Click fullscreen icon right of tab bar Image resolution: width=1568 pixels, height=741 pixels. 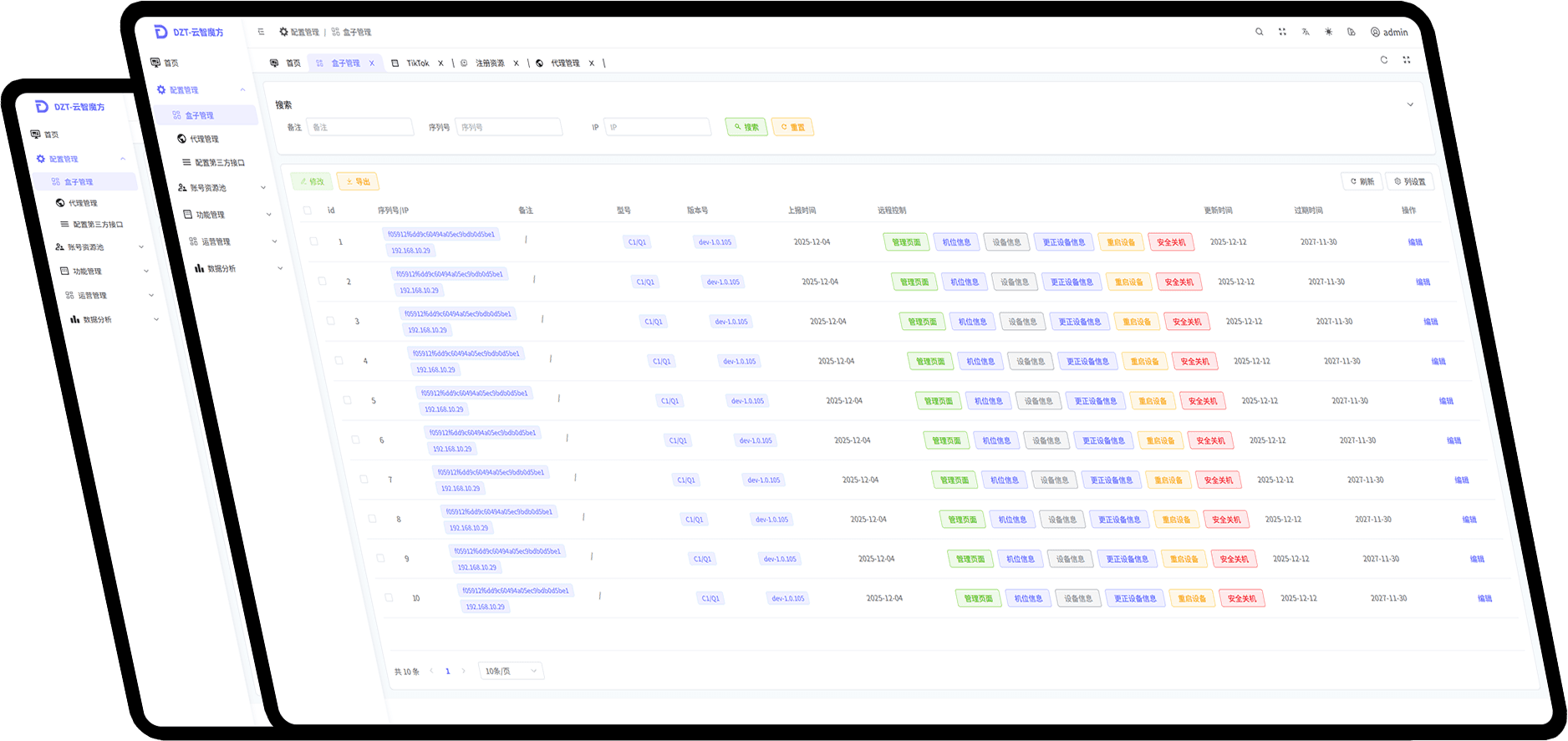click(x=1407, y=60)
